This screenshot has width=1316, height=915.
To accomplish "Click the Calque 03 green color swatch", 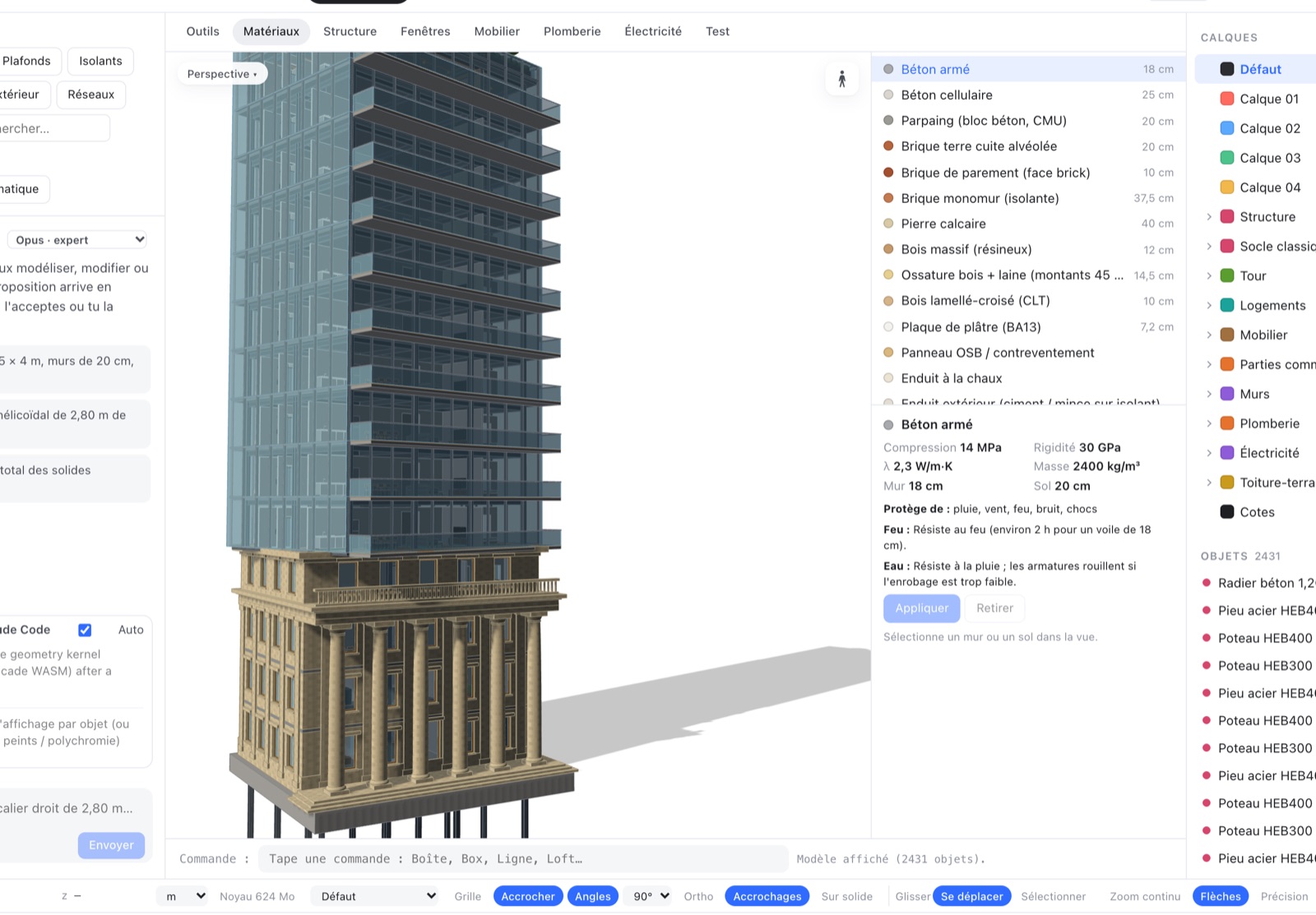I will [1226, 158].
